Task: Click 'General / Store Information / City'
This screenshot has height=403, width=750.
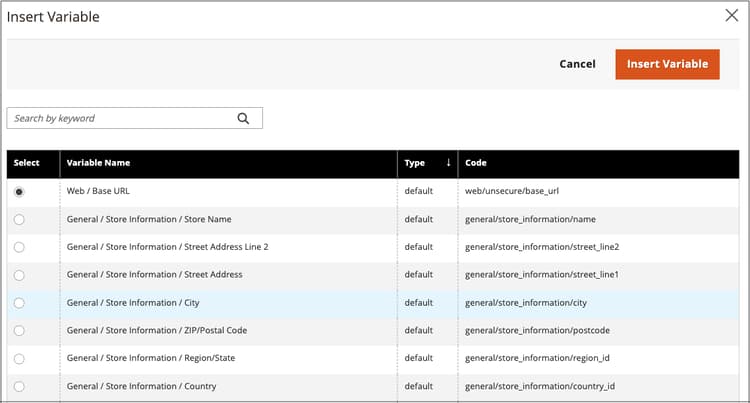Action: point(133,303)
